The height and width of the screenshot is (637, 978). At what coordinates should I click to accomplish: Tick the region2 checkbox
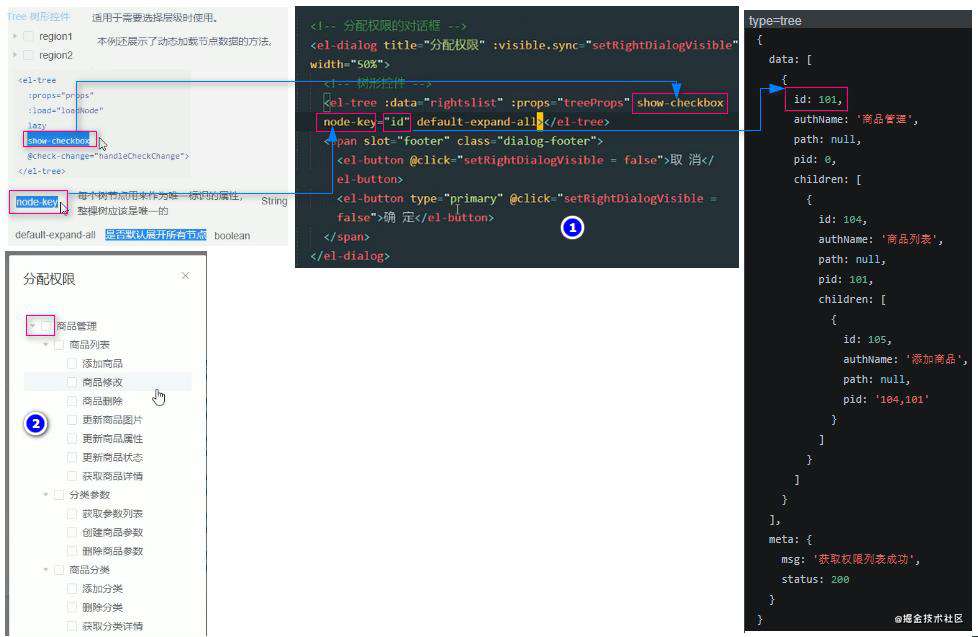(28, 56)
